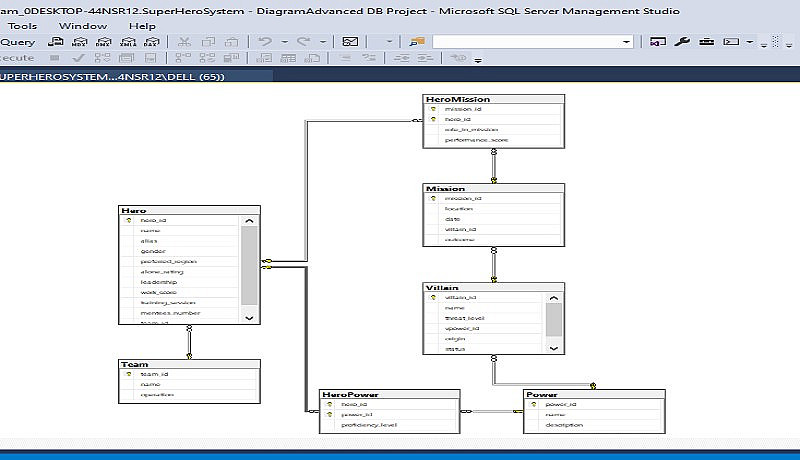The image size is (800, 460).
Task: Click Comment Out Selected Lines icon
Action: (x=345, y=58)
